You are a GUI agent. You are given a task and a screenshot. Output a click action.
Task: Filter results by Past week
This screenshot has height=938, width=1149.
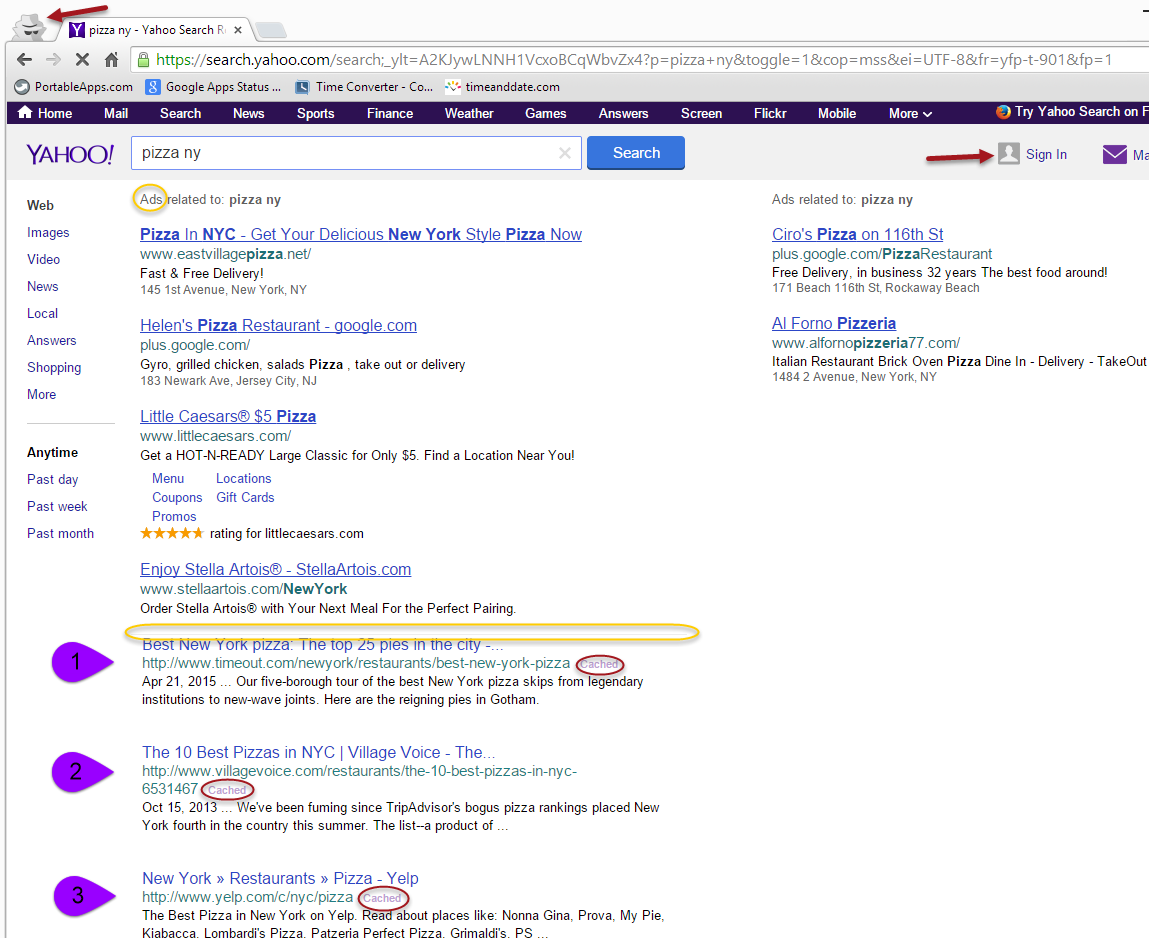tap(57, 506)
